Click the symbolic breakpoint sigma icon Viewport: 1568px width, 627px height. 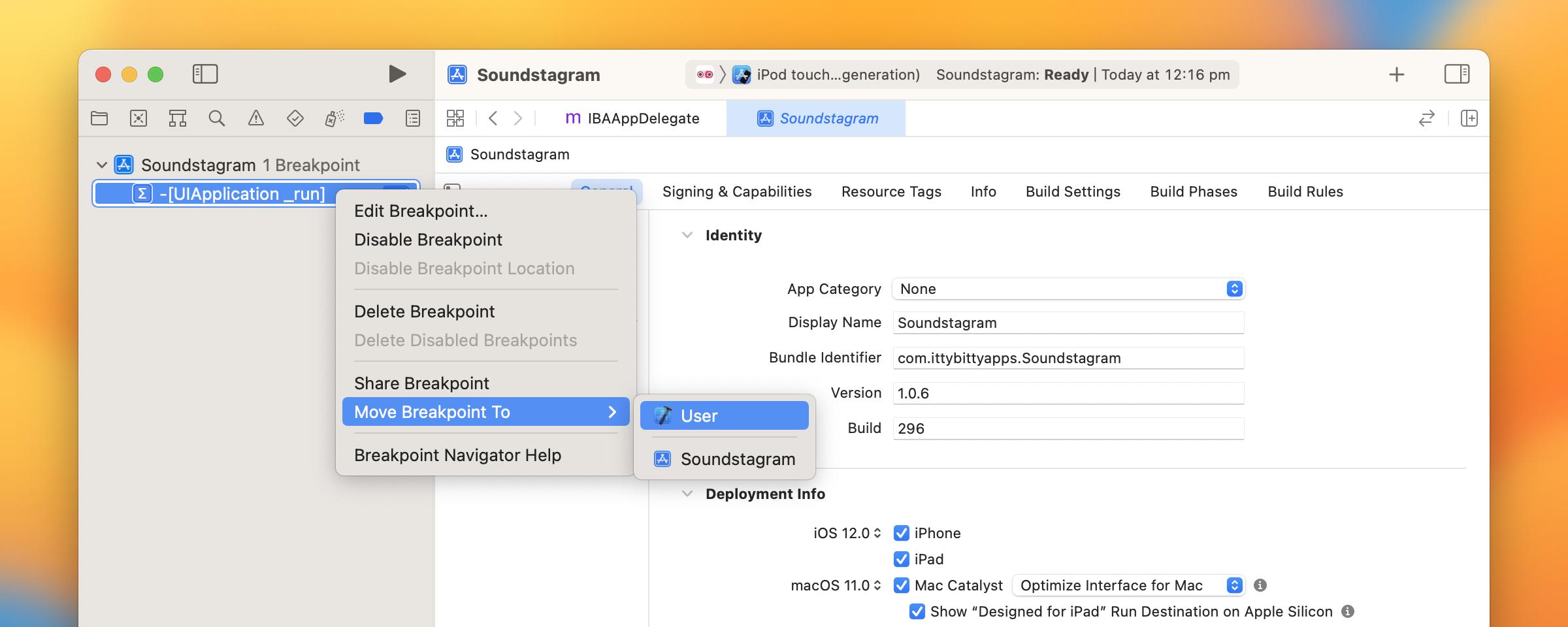(142, 194)
